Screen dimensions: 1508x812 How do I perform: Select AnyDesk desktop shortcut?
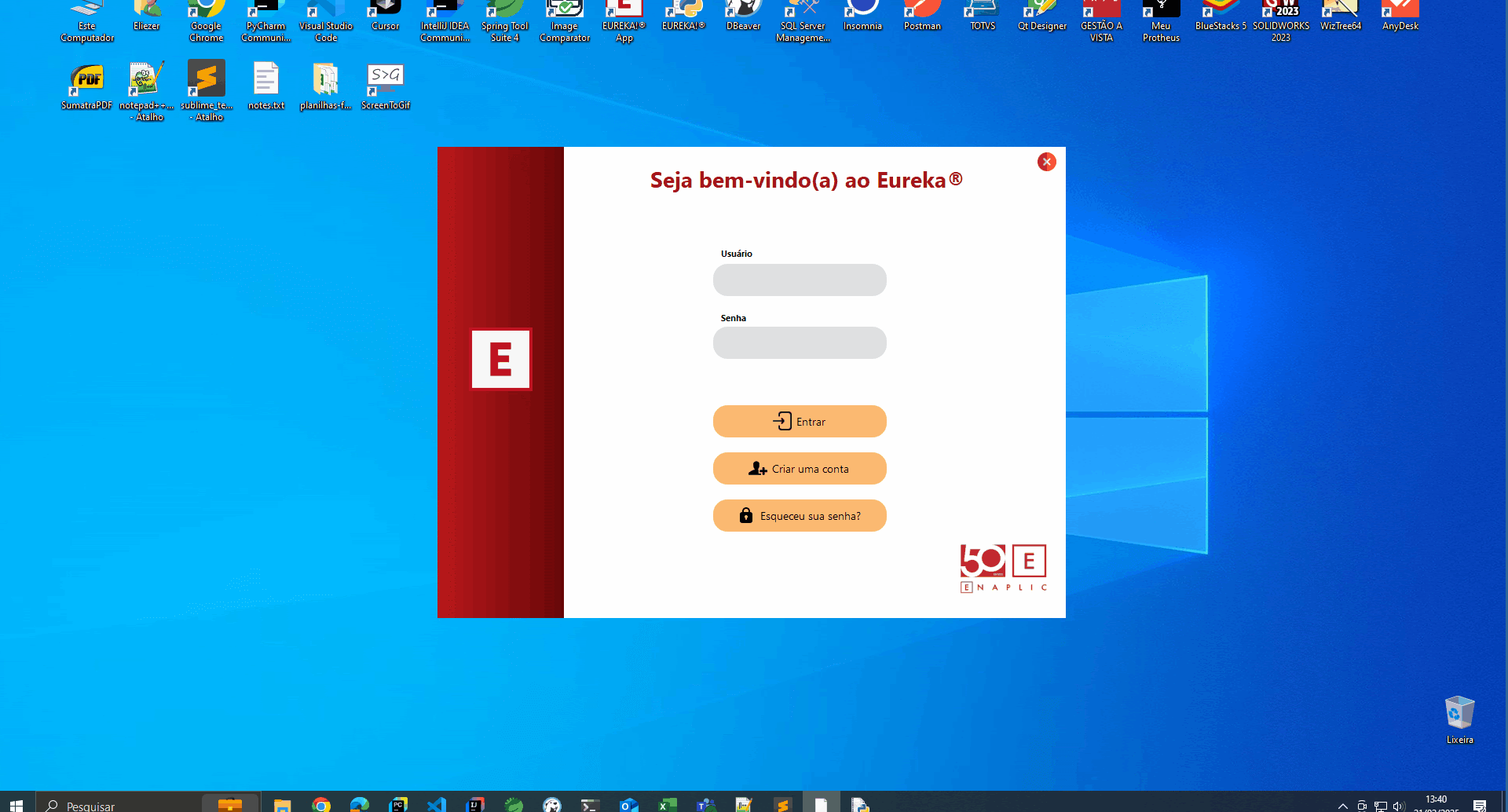tap(1400, 16)
